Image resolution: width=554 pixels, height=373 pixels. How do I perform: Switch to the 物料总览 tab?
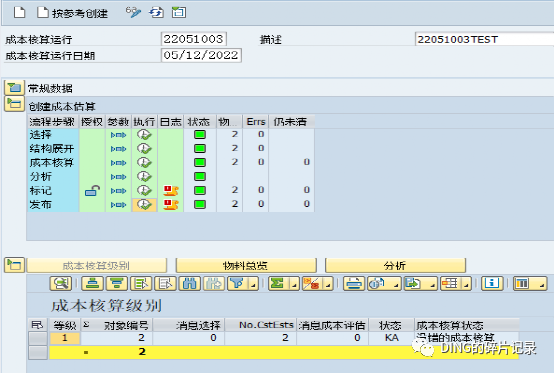click(246, 265)
